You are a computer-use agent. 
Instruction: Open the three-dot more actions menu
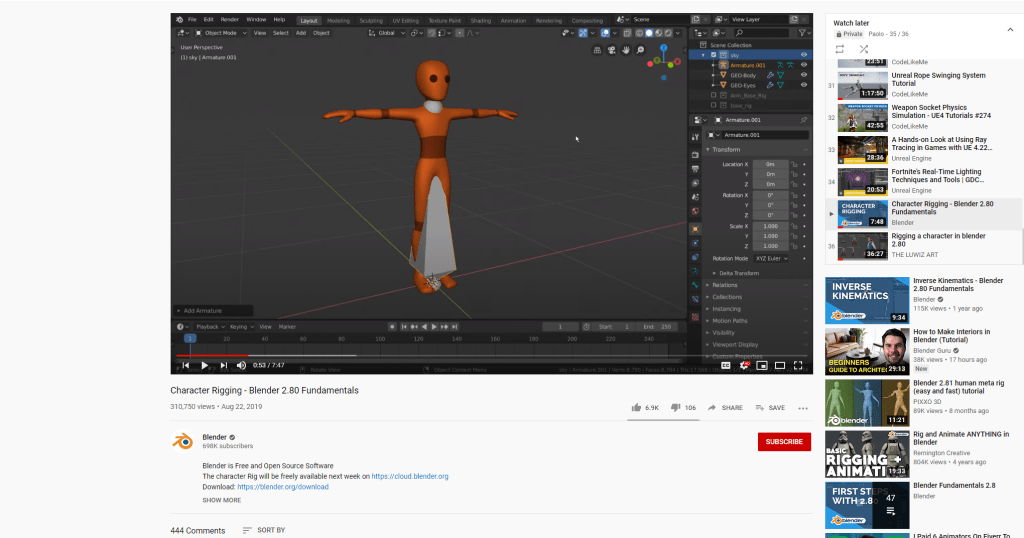(802, 408)
